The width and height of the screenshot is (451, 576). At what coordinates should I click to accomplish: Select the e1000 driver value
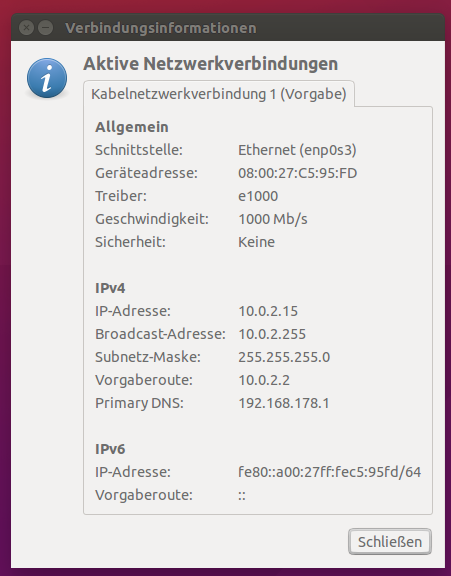pyautogui.click(x=258, y=196)
